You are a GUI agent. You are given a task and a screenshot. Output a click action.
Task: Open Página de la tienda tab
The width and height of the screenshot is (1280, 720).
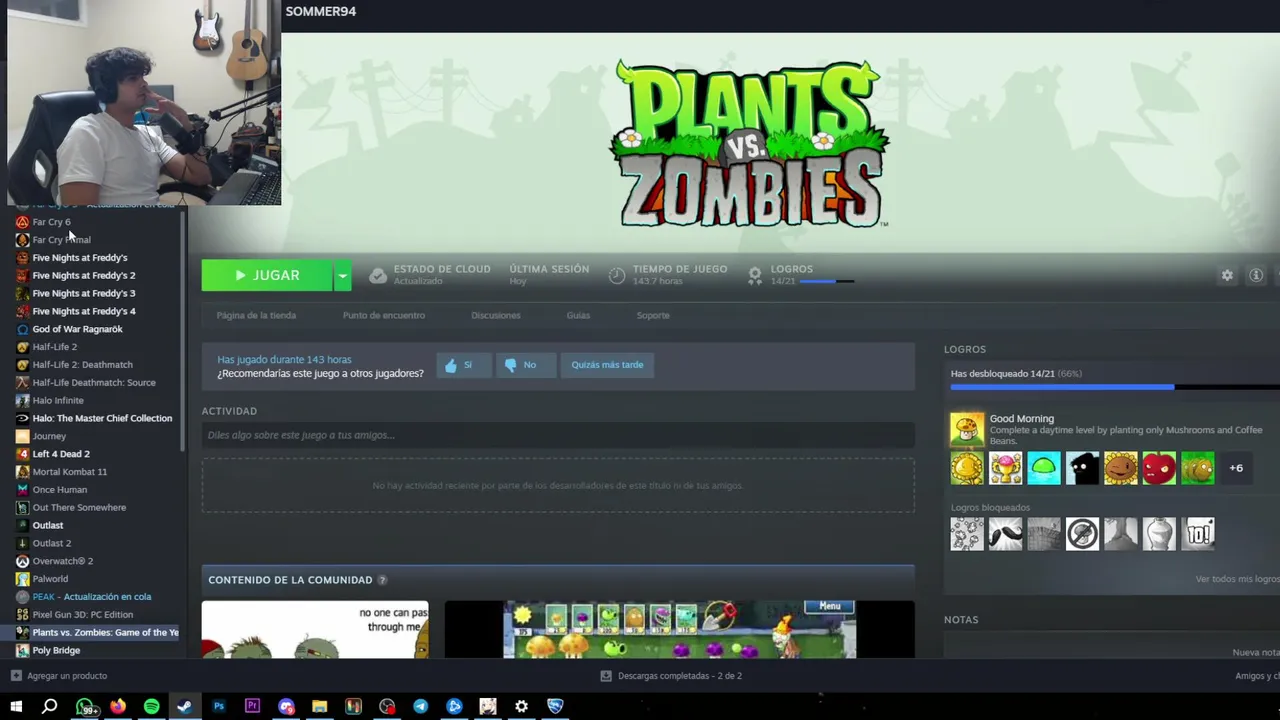coord(256,315)
